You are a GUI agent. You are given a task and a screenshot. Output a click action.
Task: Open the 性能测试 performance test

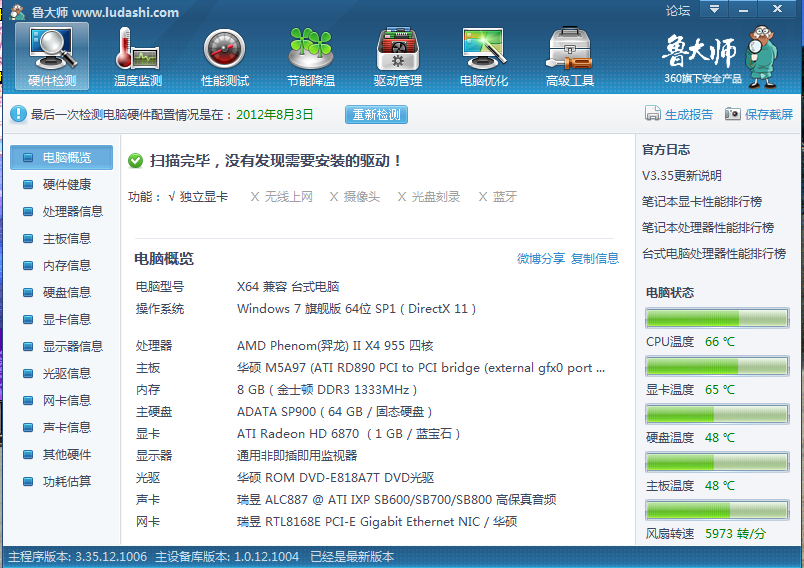[x=225, y=56]
